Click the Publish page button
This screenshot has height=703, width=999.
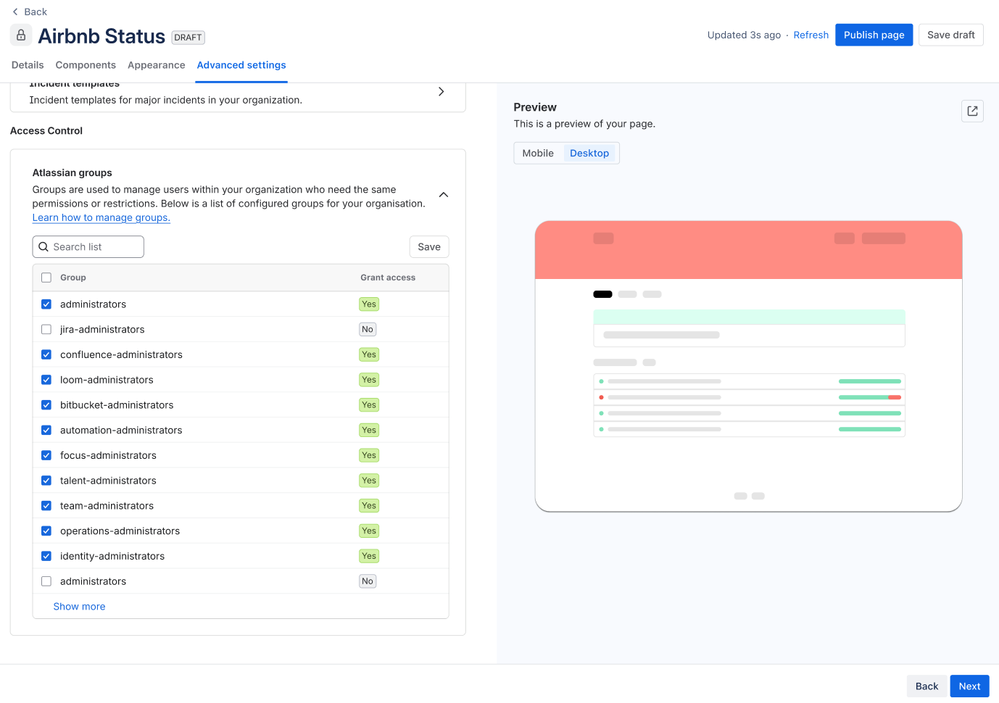[873, 35]
